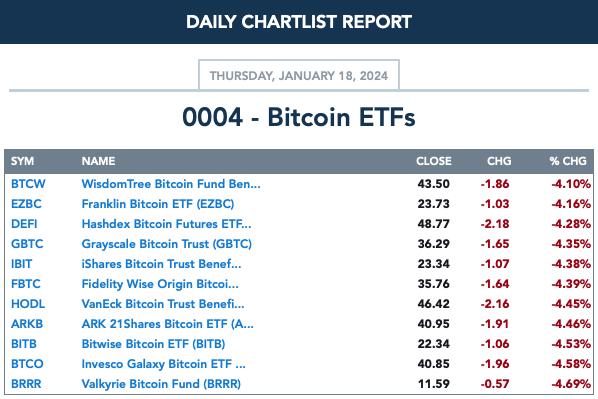Sort by the NAME column header
The image size is (598, 399).
pos(98,161)
